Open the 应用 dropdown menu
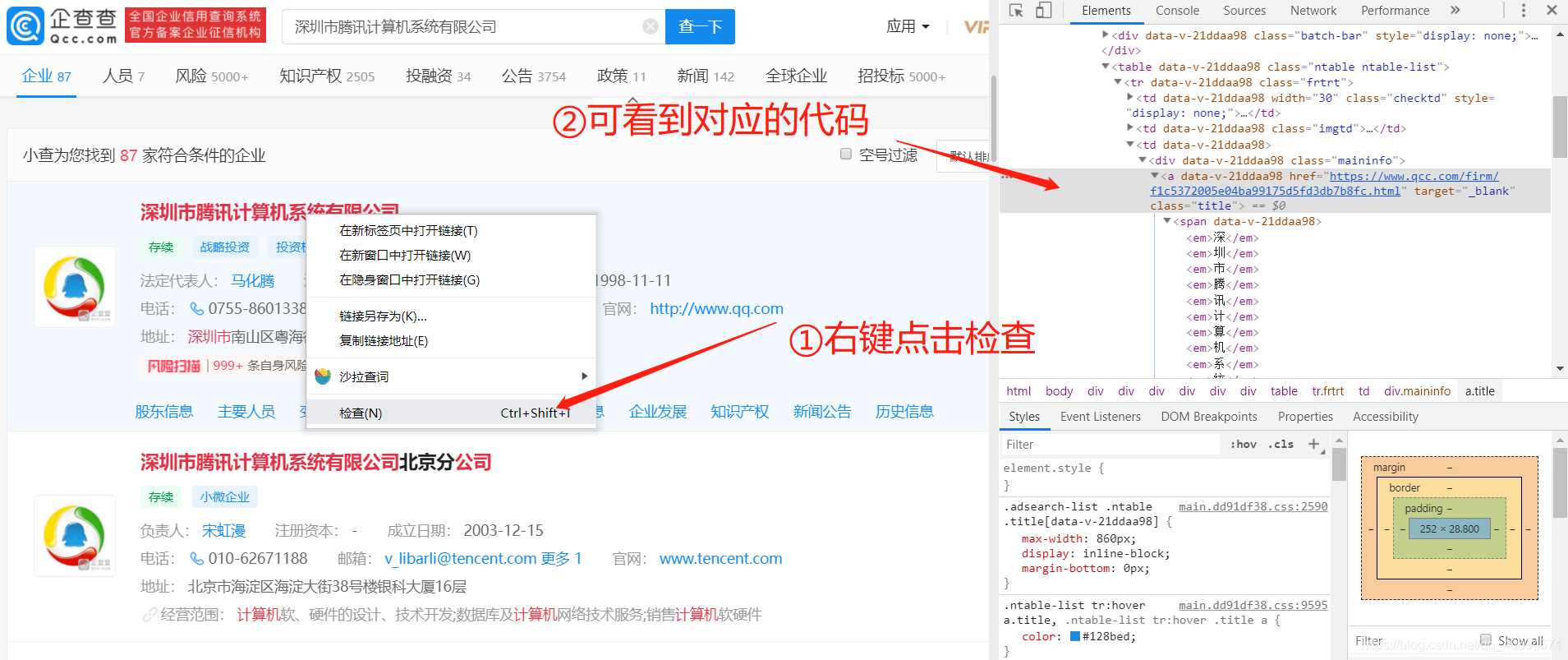The image size is (1568, 660). click(x=908, y=26)
